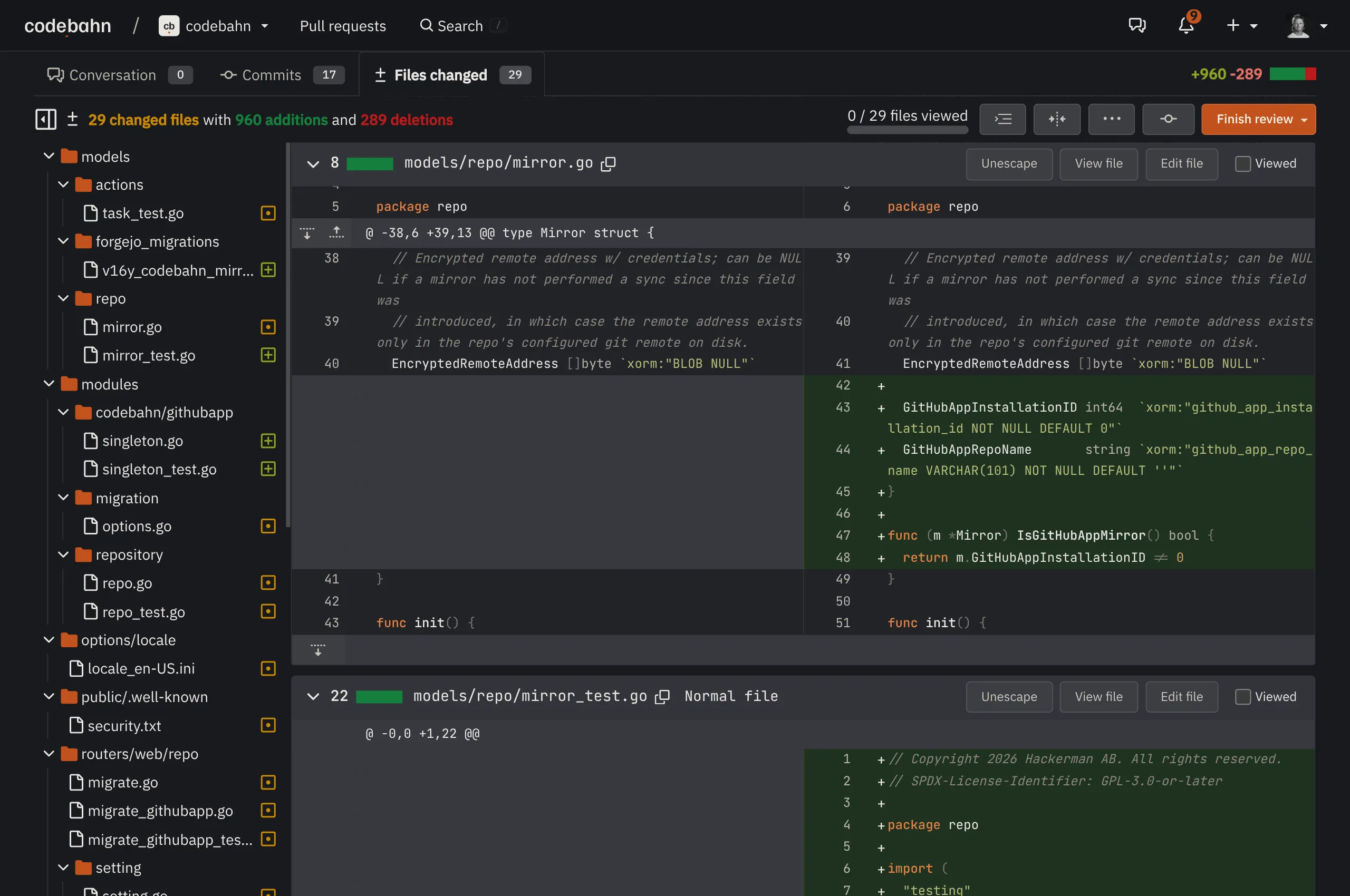Click green additions bar beside mirror.go
Image resolution: width=1350 pixels, height=896 pixels.
click(369, 164)
